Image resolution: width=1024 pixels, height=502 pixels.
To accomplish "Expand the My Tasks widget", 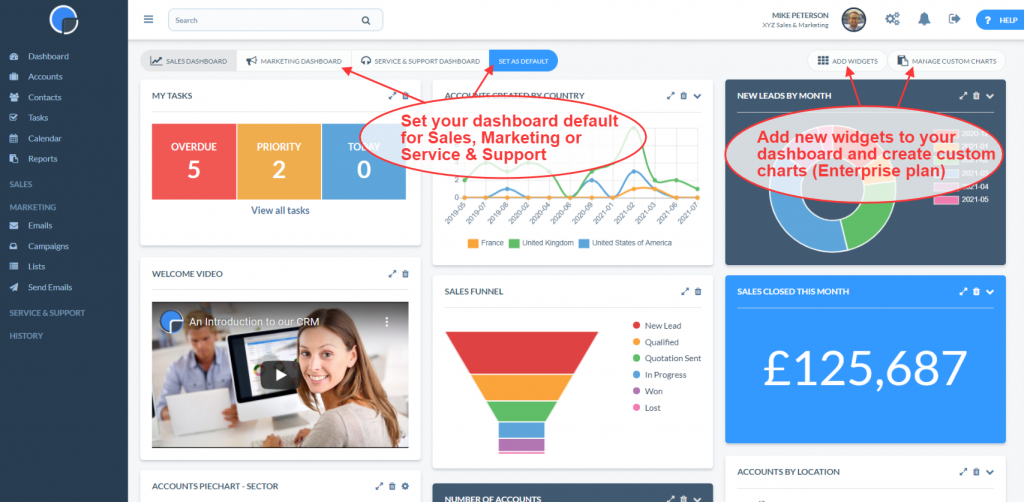I will tap(392, 95).
